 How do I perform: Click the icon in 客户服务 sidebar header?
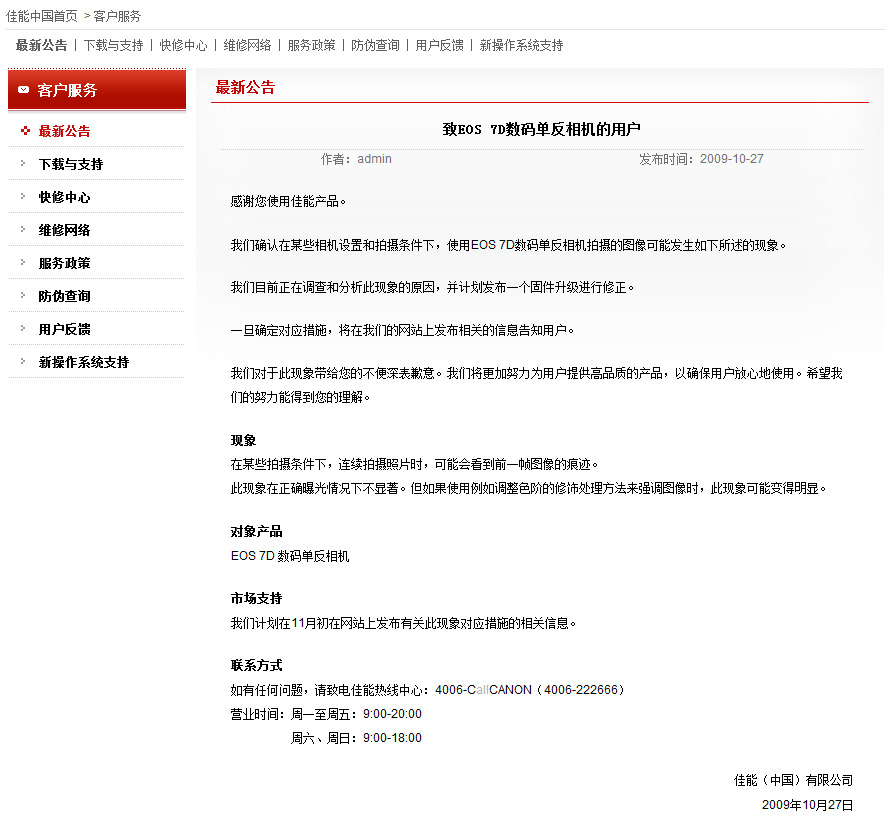pyautogui.click(x=23, y=90)
